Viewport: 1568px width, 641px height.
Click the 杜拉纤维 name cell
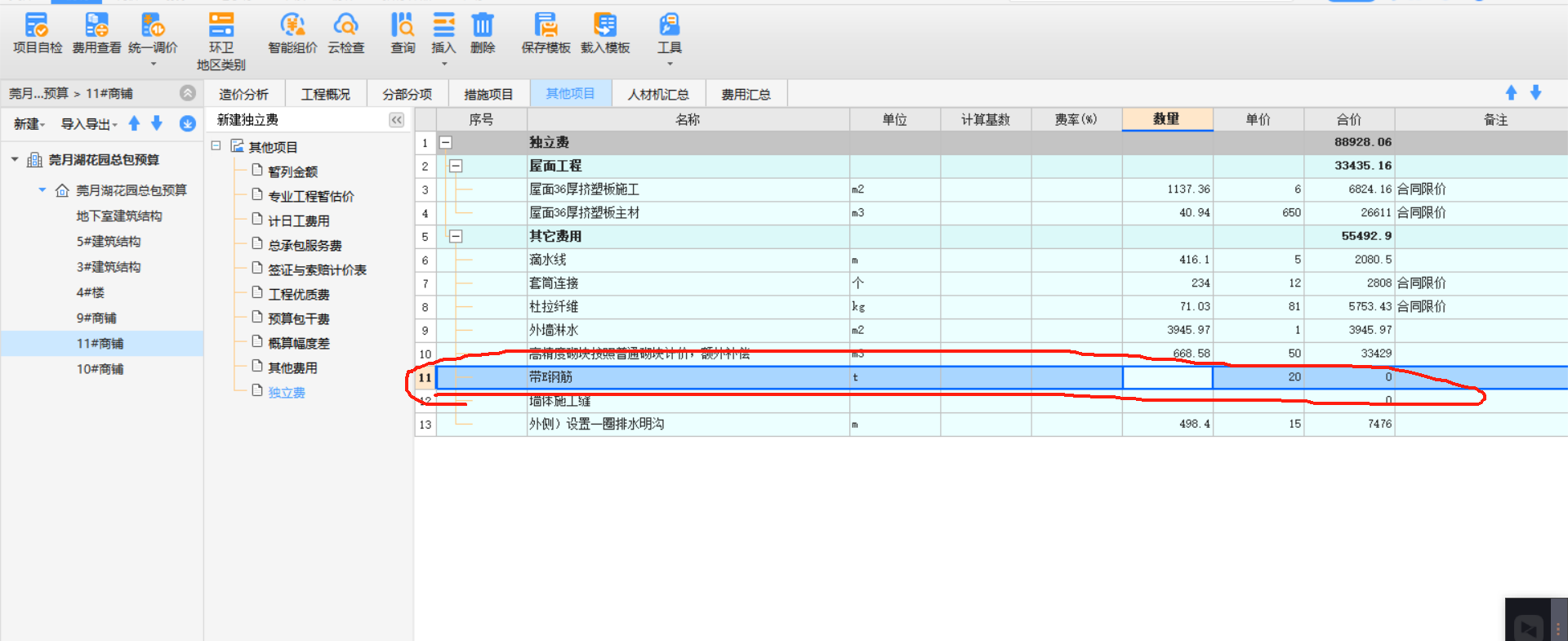pyautogui.click(x=688, y=307)
